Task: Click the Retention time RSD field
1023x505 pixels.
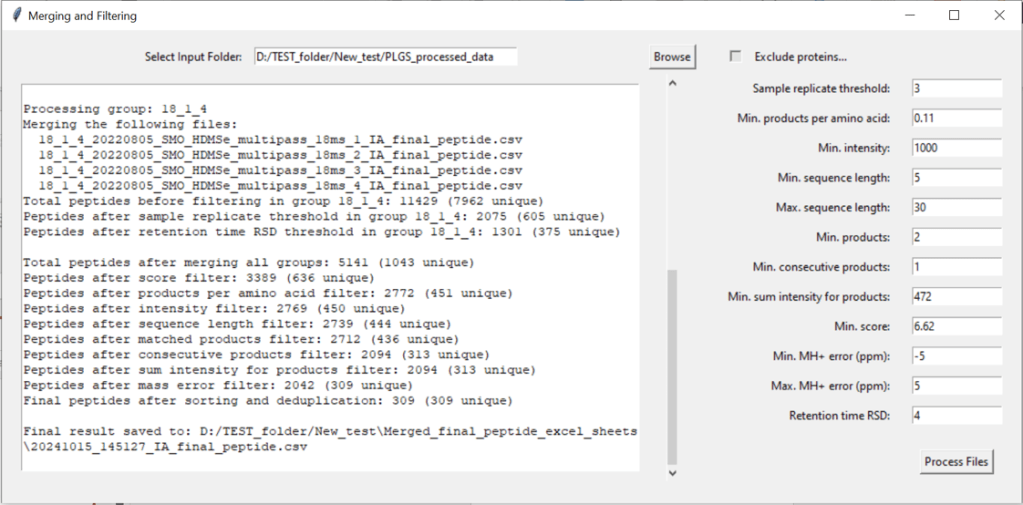Action: [x=955, y=415]
